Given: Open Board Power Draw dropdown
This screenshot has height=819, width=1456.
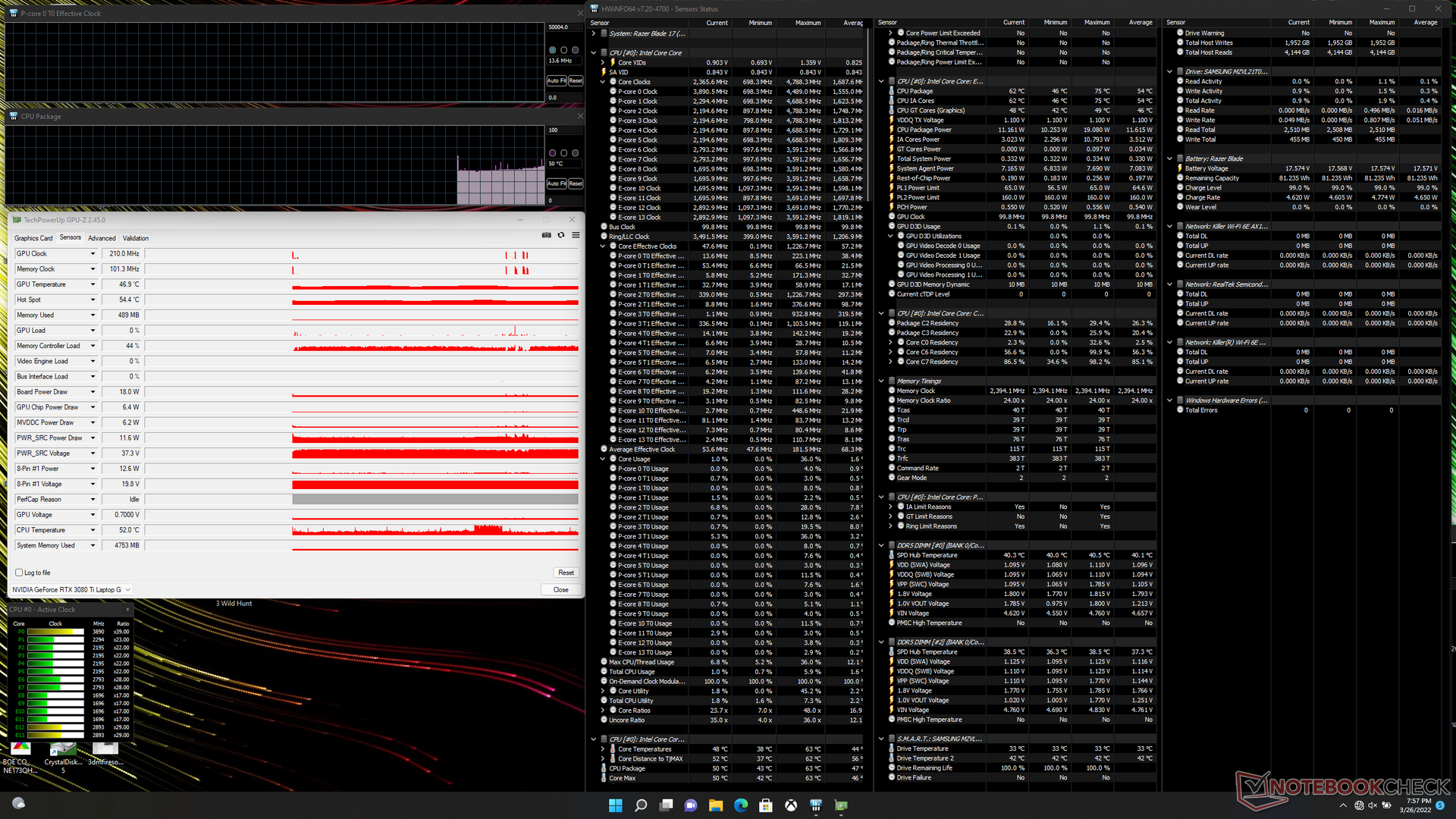Looking at the screenshot, I should coord(93,392).
